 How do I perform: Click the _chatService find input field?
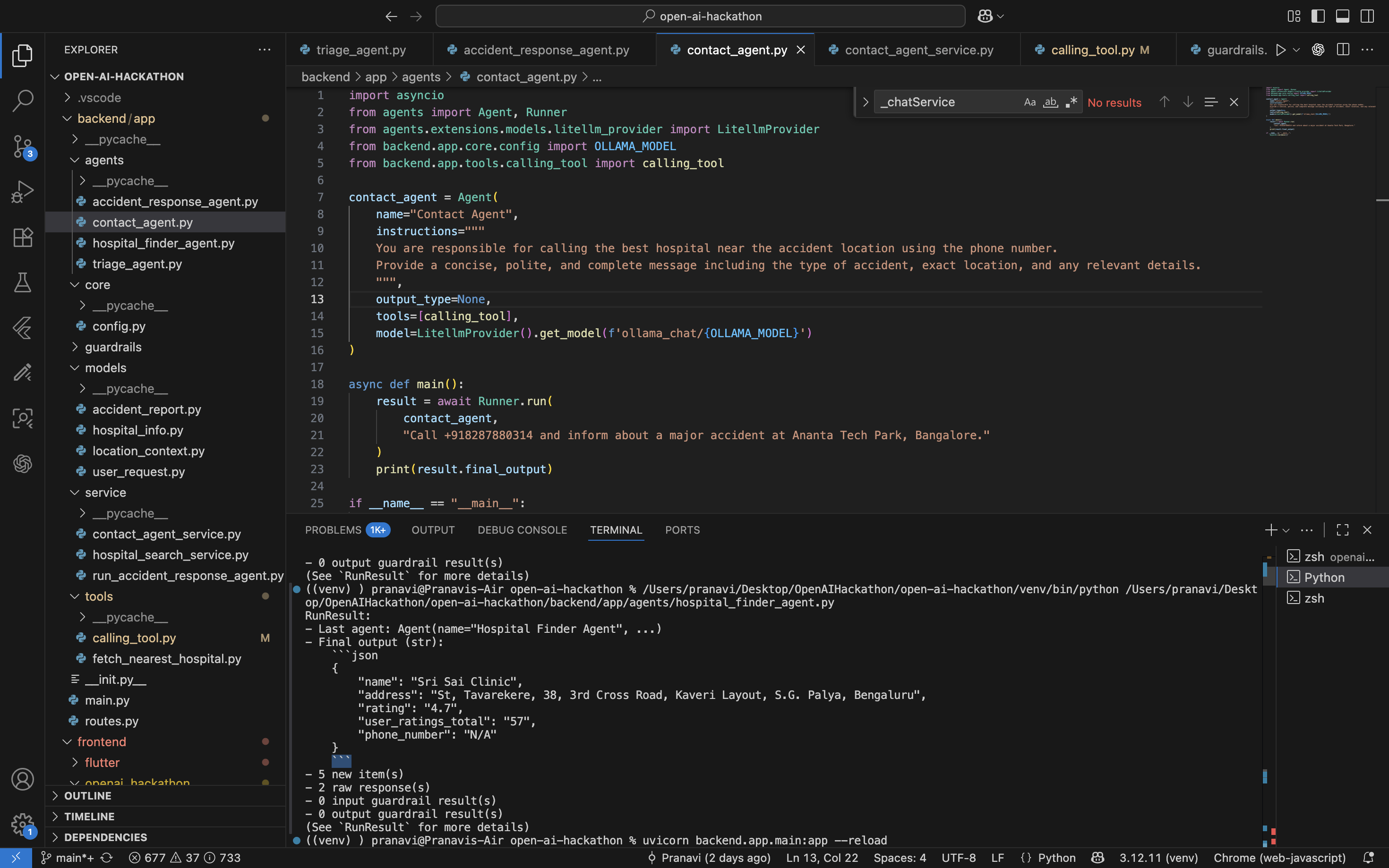click(x=947, y=102)
